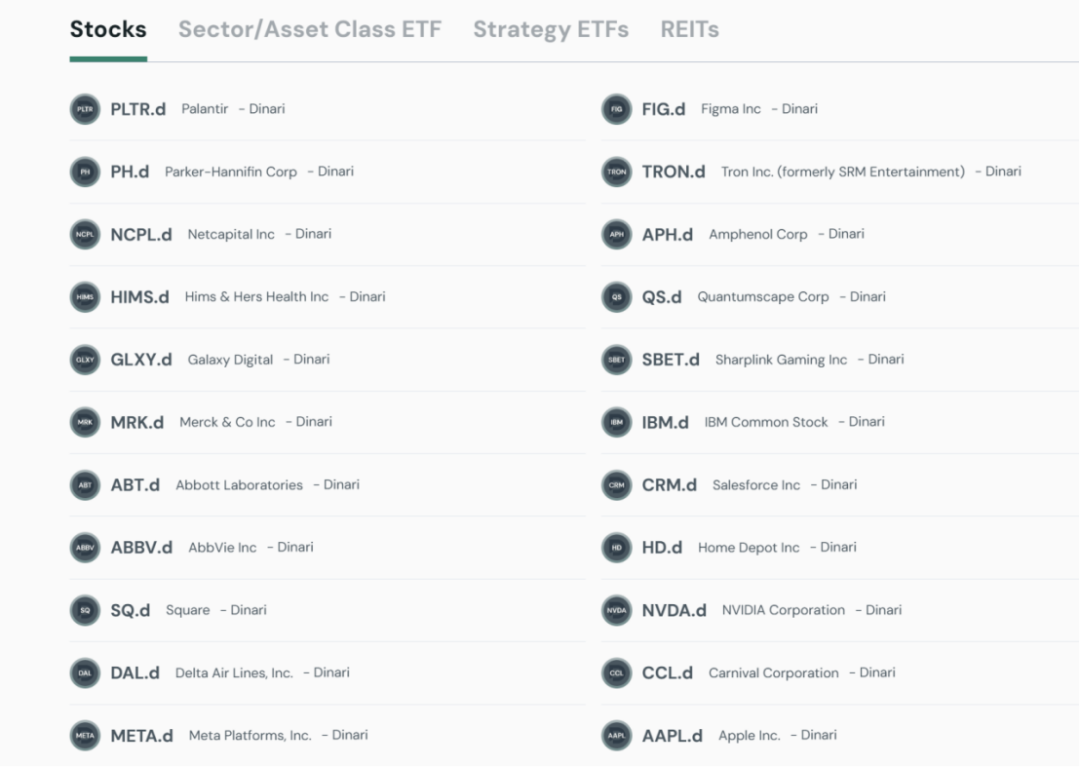Image resolution: width=1080 pixels, height=767 pixels.
Task: Click the NVDA round ticker icon
Action: [617, 610]
